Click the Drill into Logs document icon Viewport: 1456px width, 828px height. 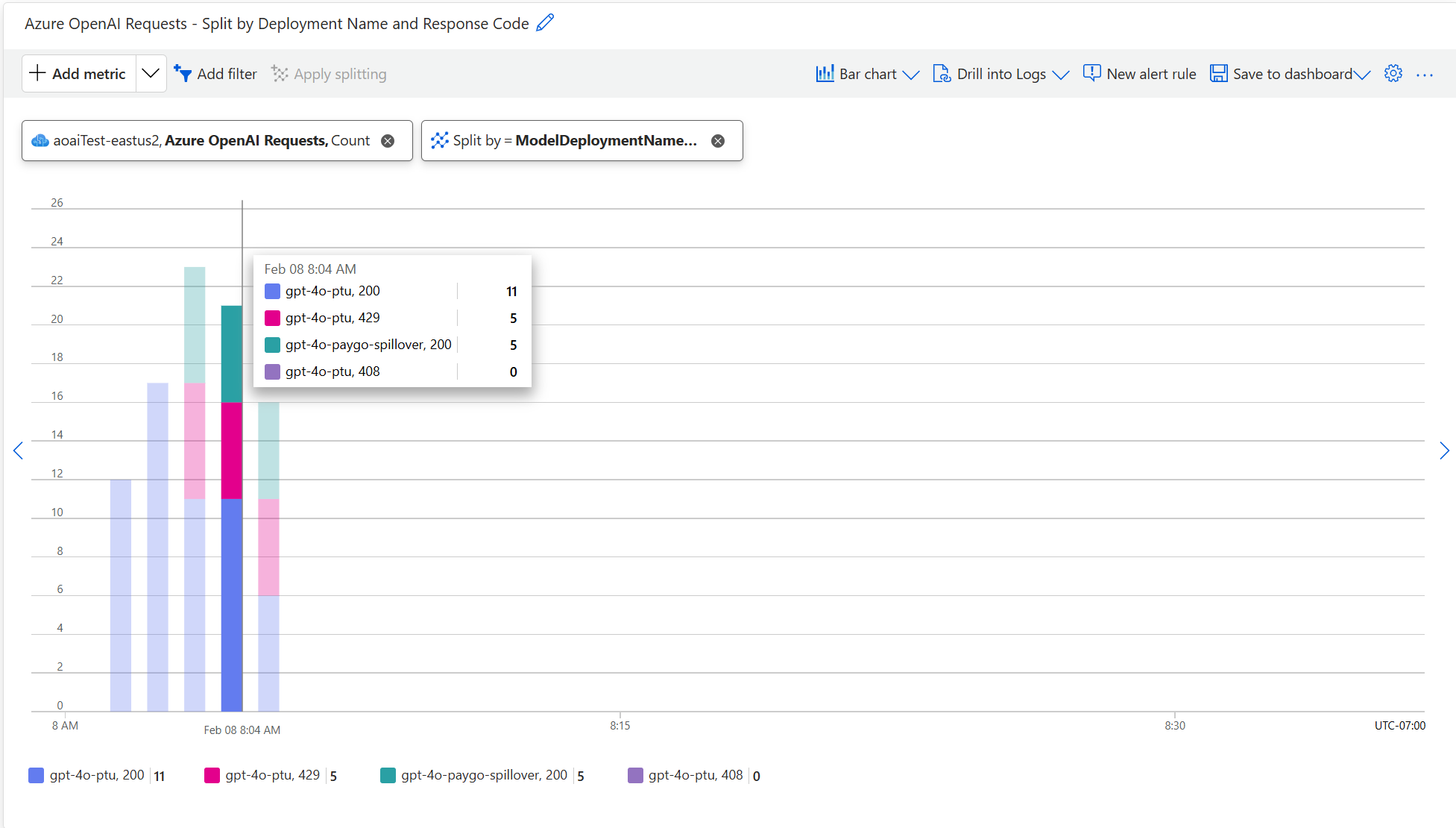pyautogui.click(x=942, y=73)
